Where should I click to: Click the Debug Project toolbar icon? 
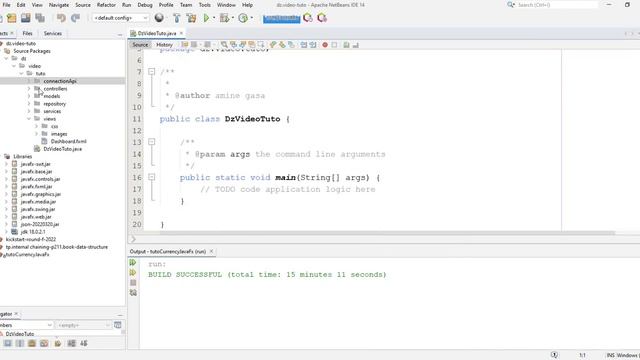224,18
